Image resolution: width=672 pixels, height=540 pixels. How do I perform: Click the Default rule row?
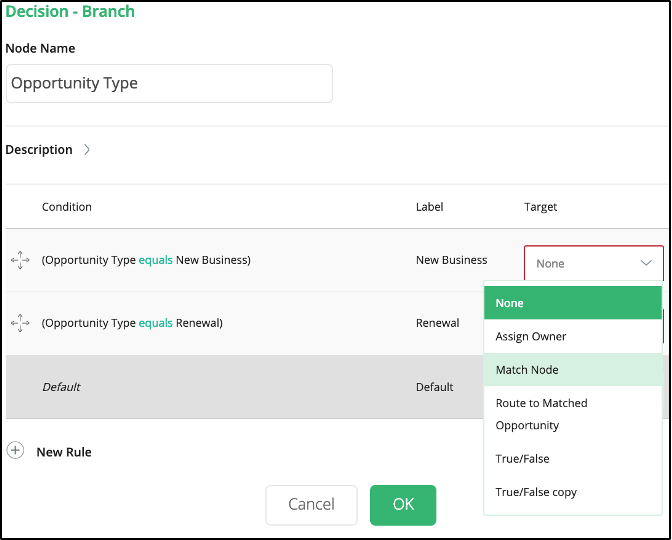[x=245, y=387]
